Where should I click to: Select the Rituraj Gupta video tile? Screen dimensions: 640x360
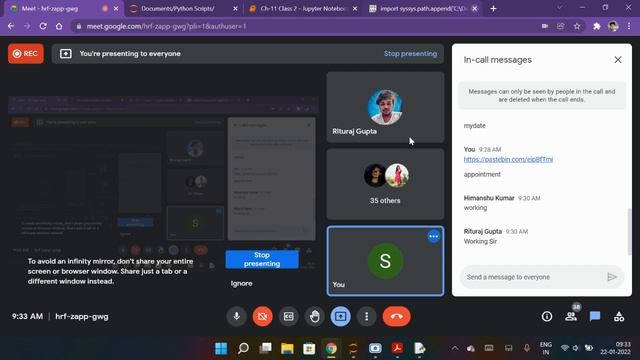tap(385, 107)
